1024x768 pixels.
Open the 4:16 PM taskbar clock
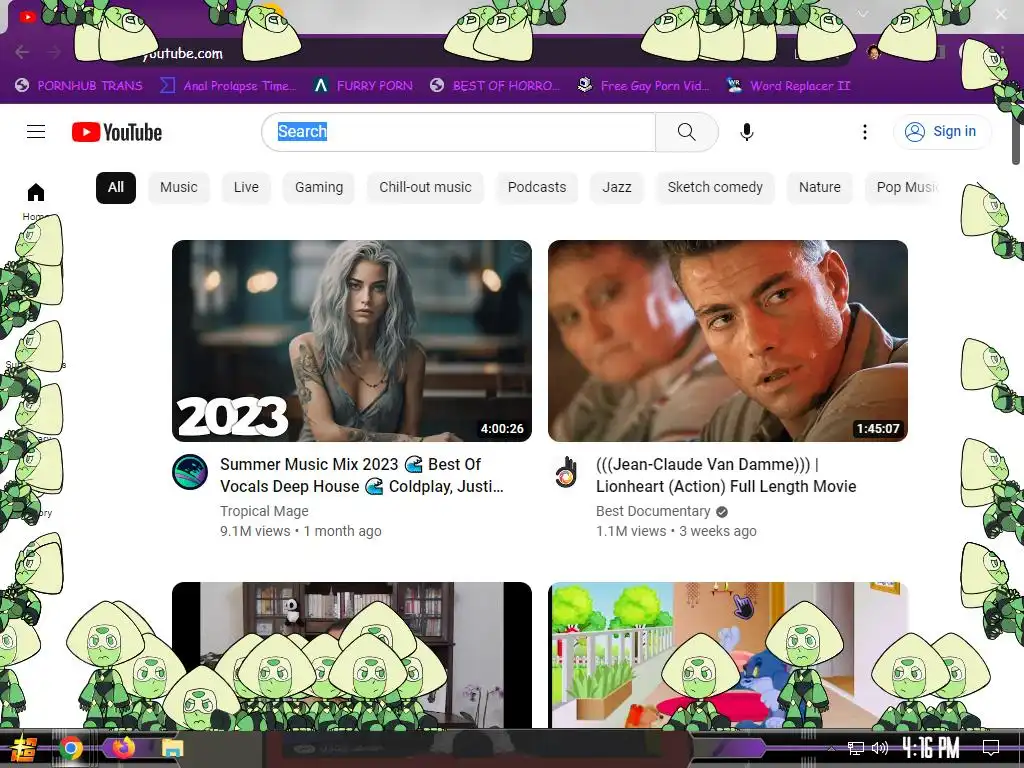[931, 748]
